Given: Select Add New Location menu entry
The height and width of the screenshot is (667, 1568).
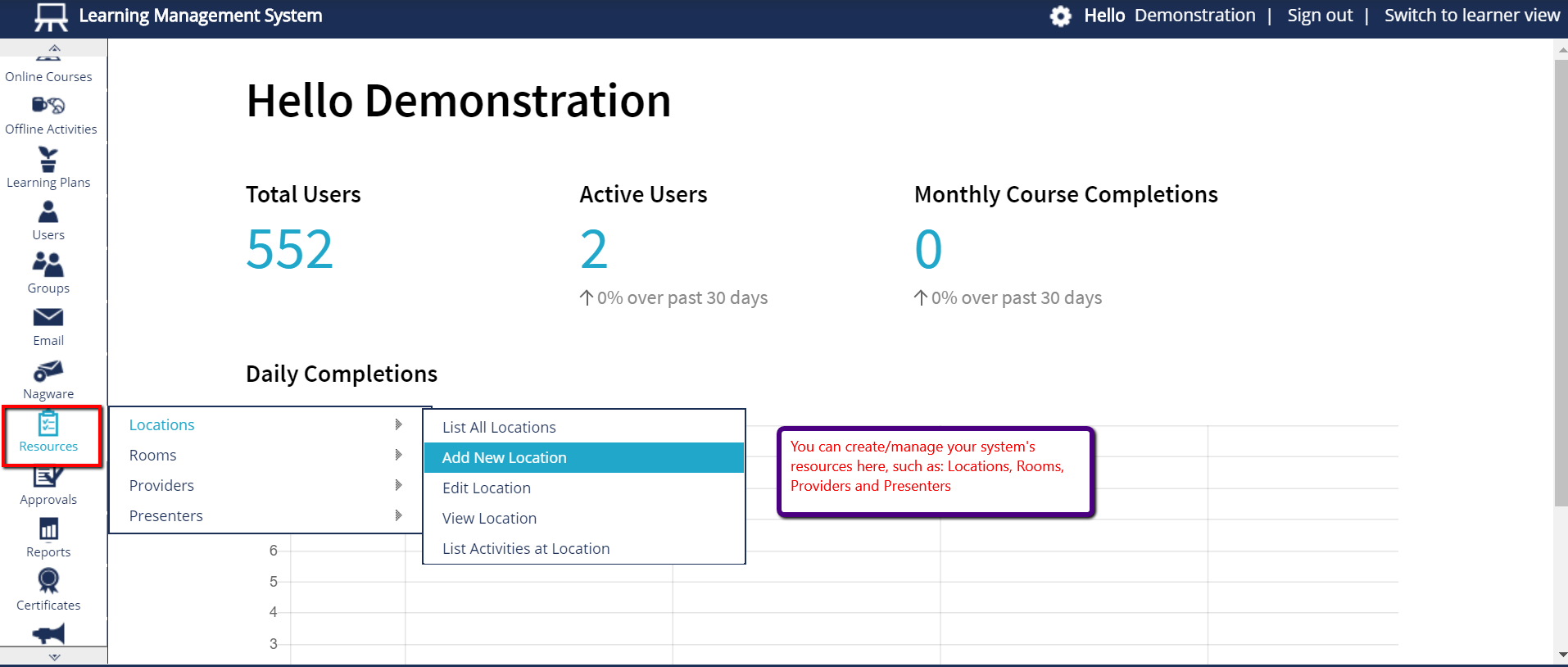Looking at the screenshot, I should tap(504, 457).
